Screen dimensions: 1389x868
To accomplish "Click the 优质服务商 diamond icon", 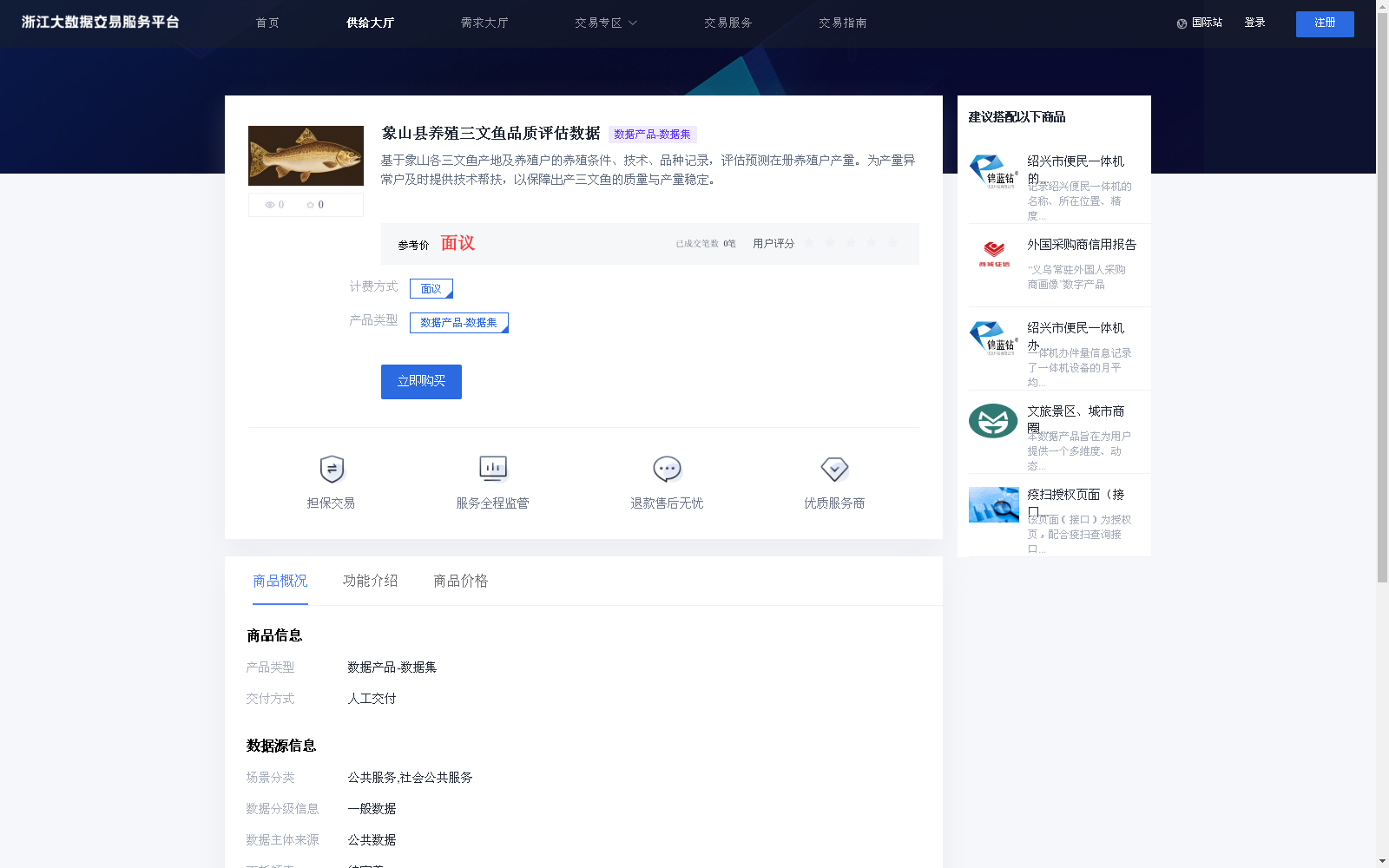I will pyautogui.click(x=834, y=469).
